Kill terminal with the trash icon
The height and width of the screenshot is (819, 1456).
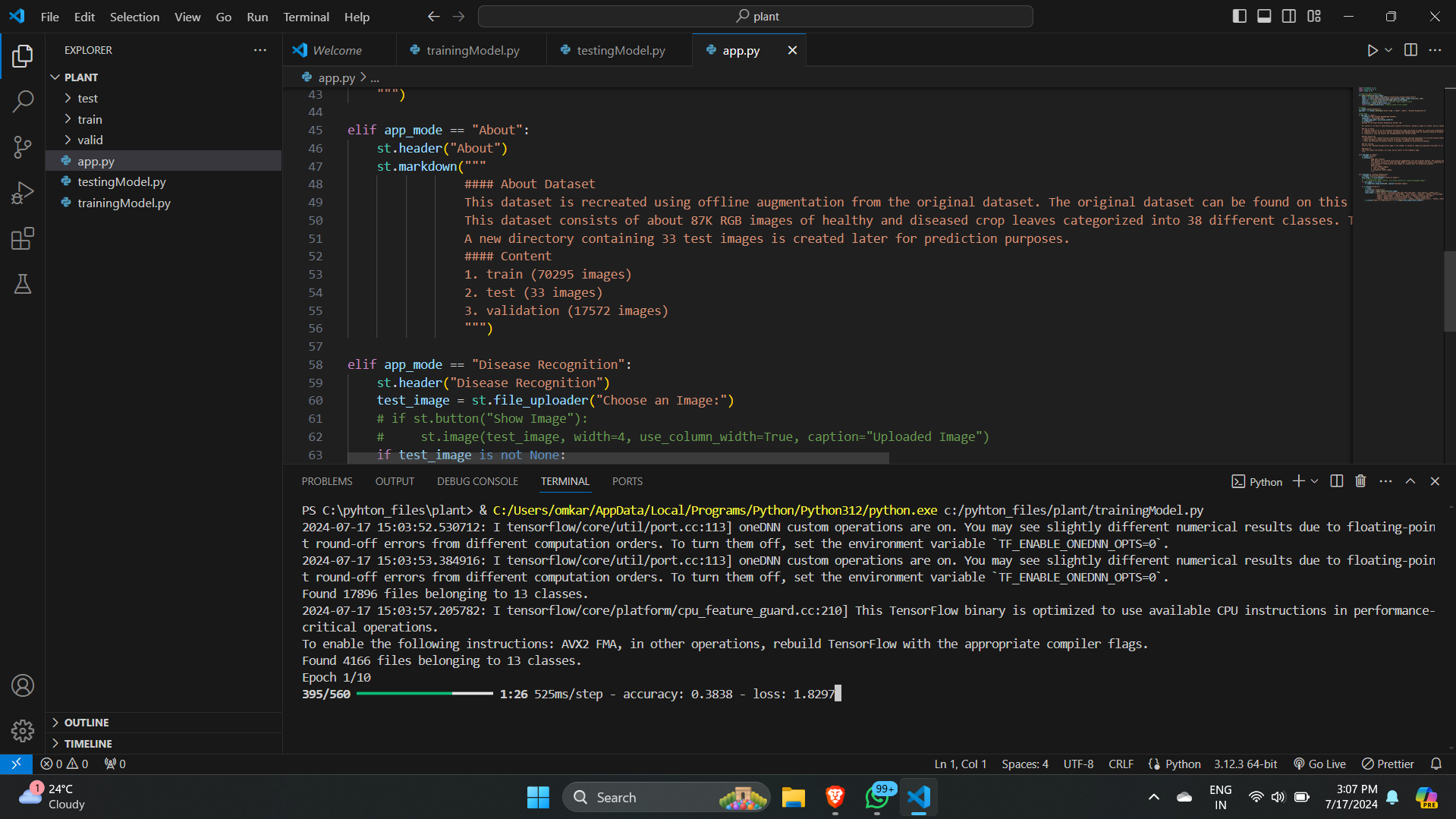(x=1360, y=481)
